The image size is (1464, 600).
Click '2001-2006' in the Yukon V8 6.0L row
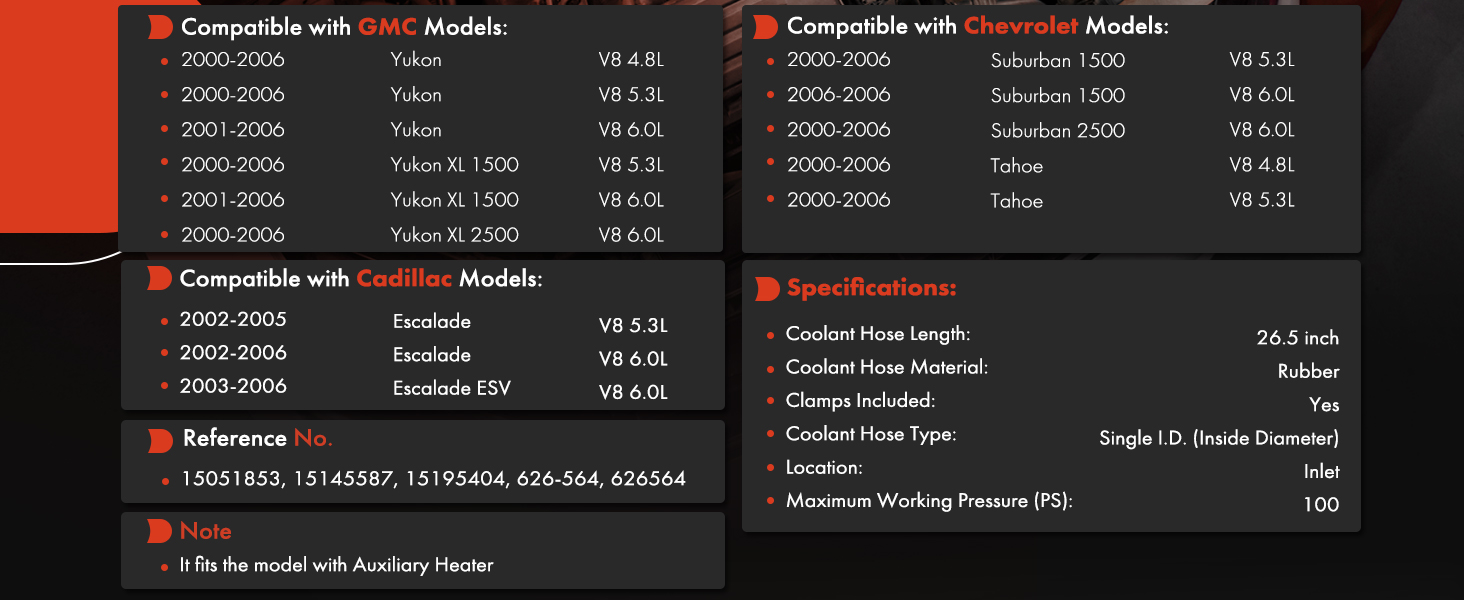click(233, 130)
